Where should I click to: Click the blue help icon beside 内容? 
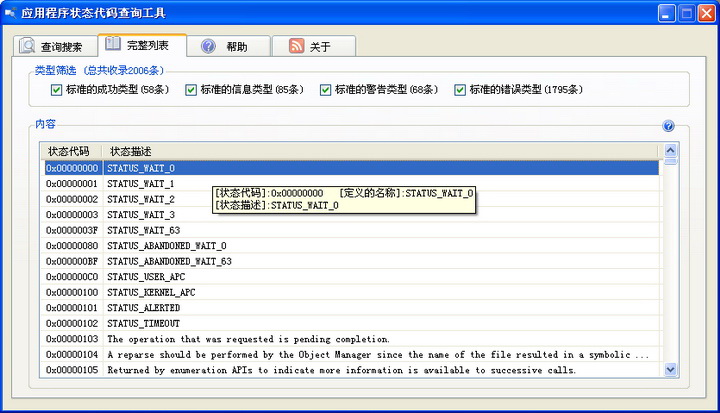[668, 126]
